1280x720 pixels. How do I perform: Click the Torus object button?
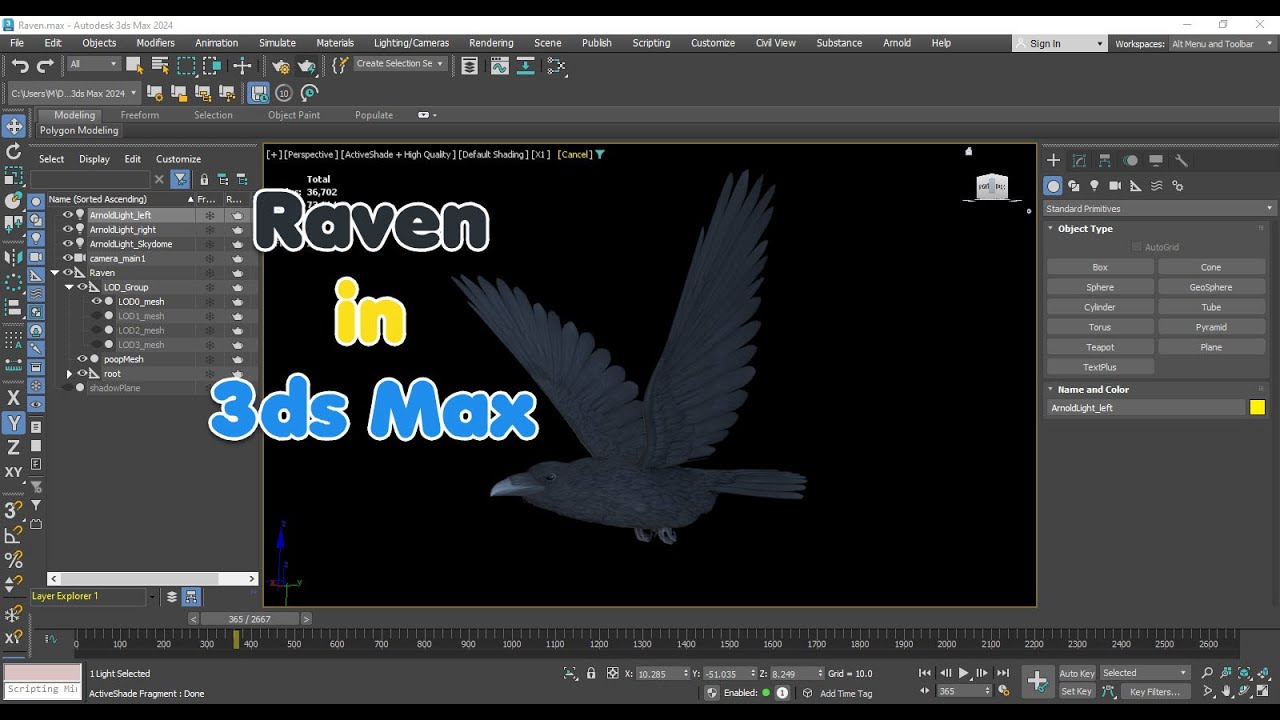[x=1100, y=327]
